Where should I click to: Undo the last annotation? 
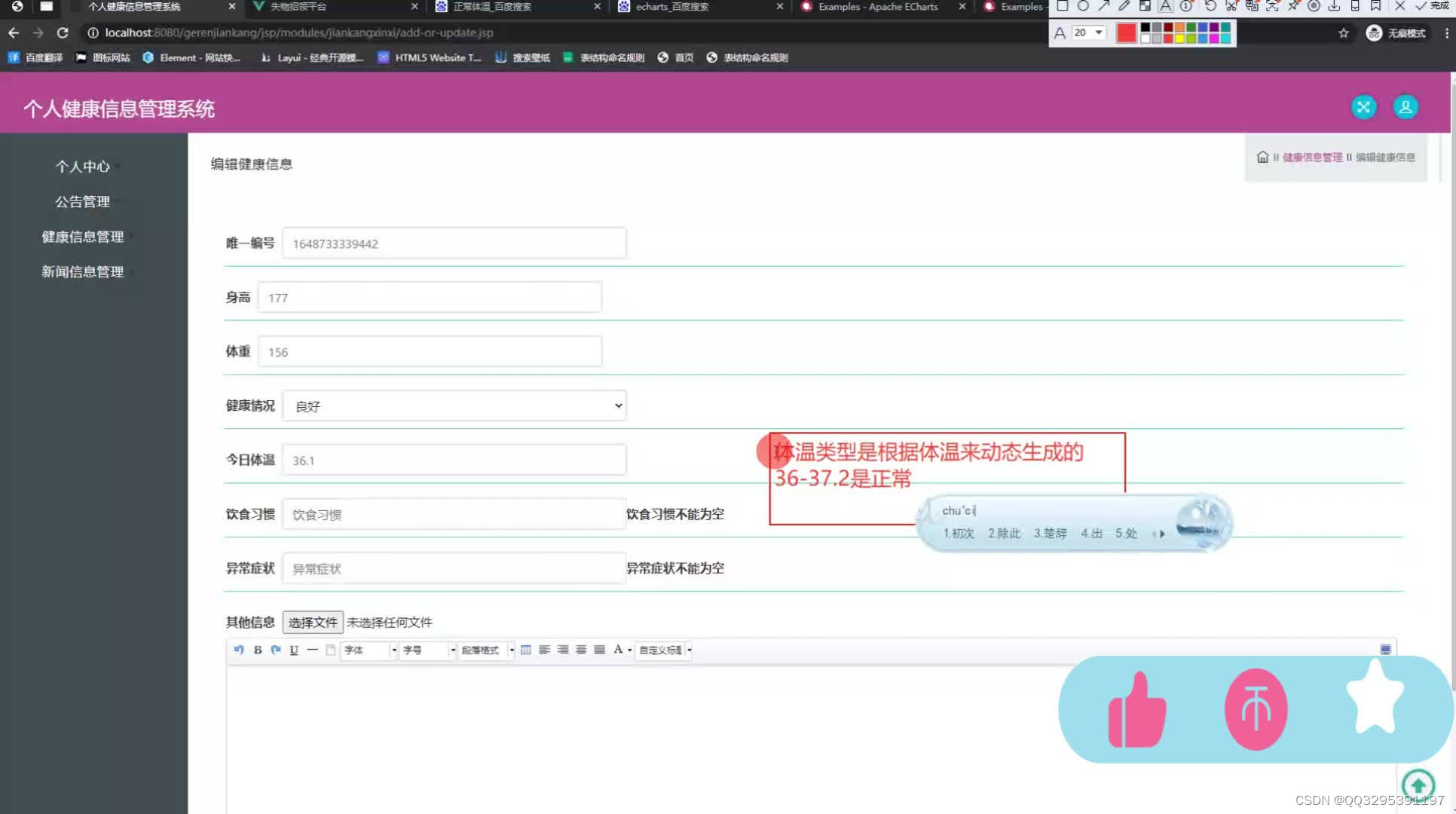[x=1210, y=6]
